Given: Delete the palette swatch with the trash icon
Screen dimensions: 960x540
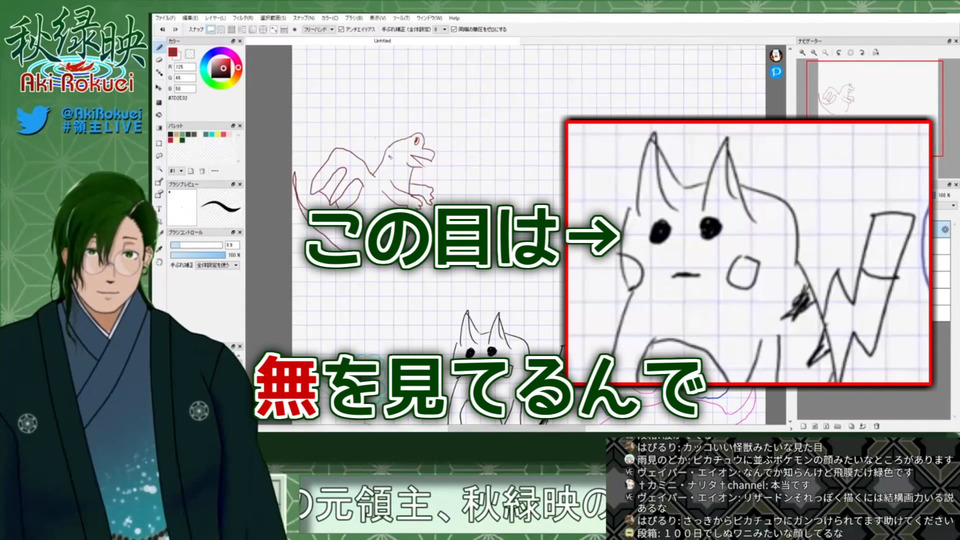Looking at the screenshot, I should pyautogui.click(x=201, y=171).
